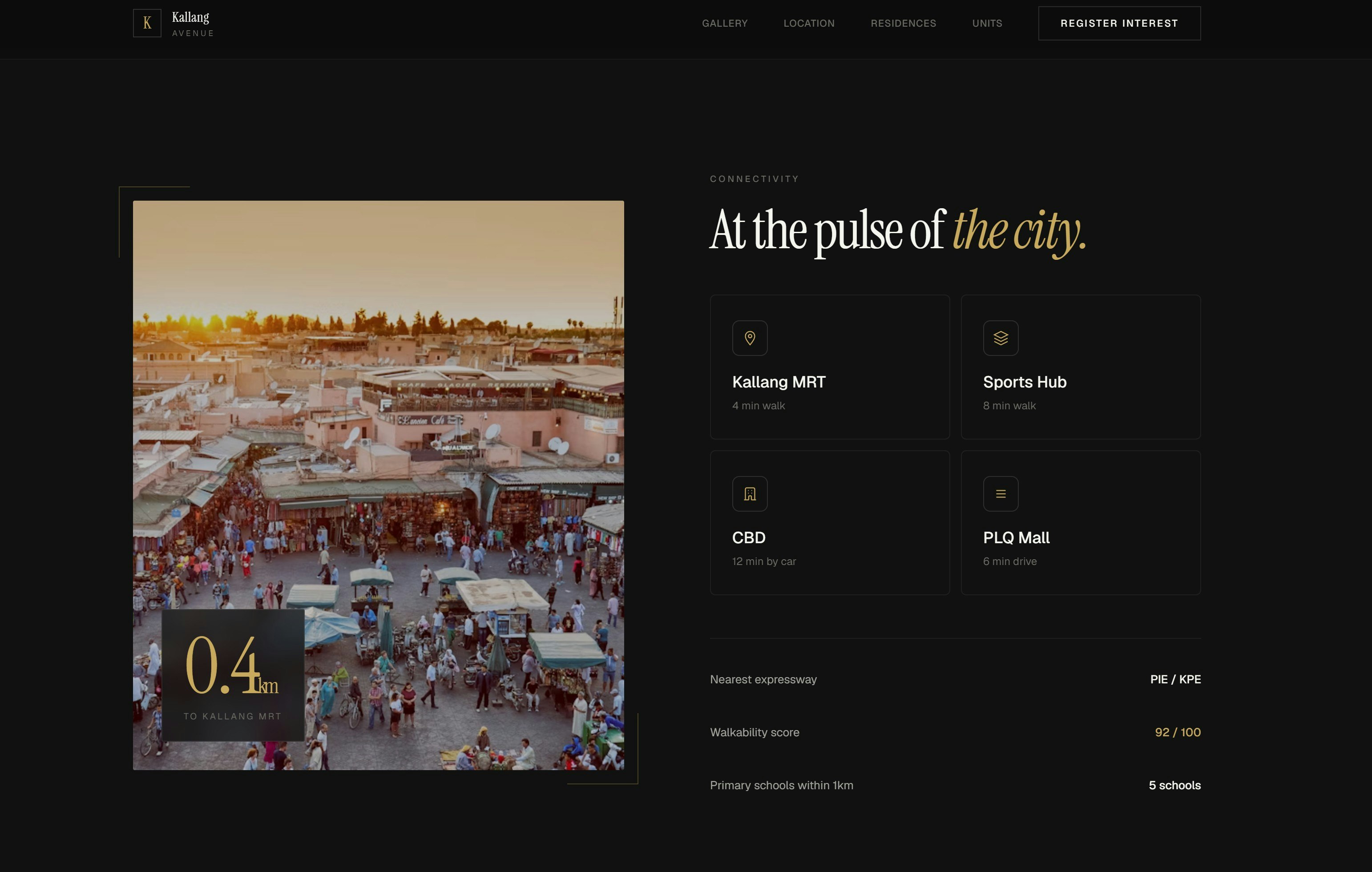Viewport: 1372px width, 872px height.
Task: Click the '12 min by car' text
Action: pos(763,561)
